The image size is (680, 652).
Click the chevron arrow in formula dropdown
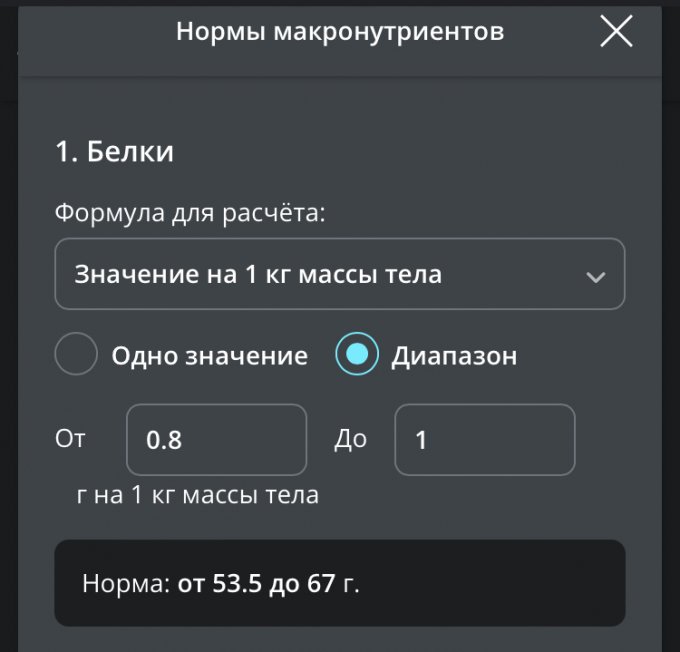point(596,276)
